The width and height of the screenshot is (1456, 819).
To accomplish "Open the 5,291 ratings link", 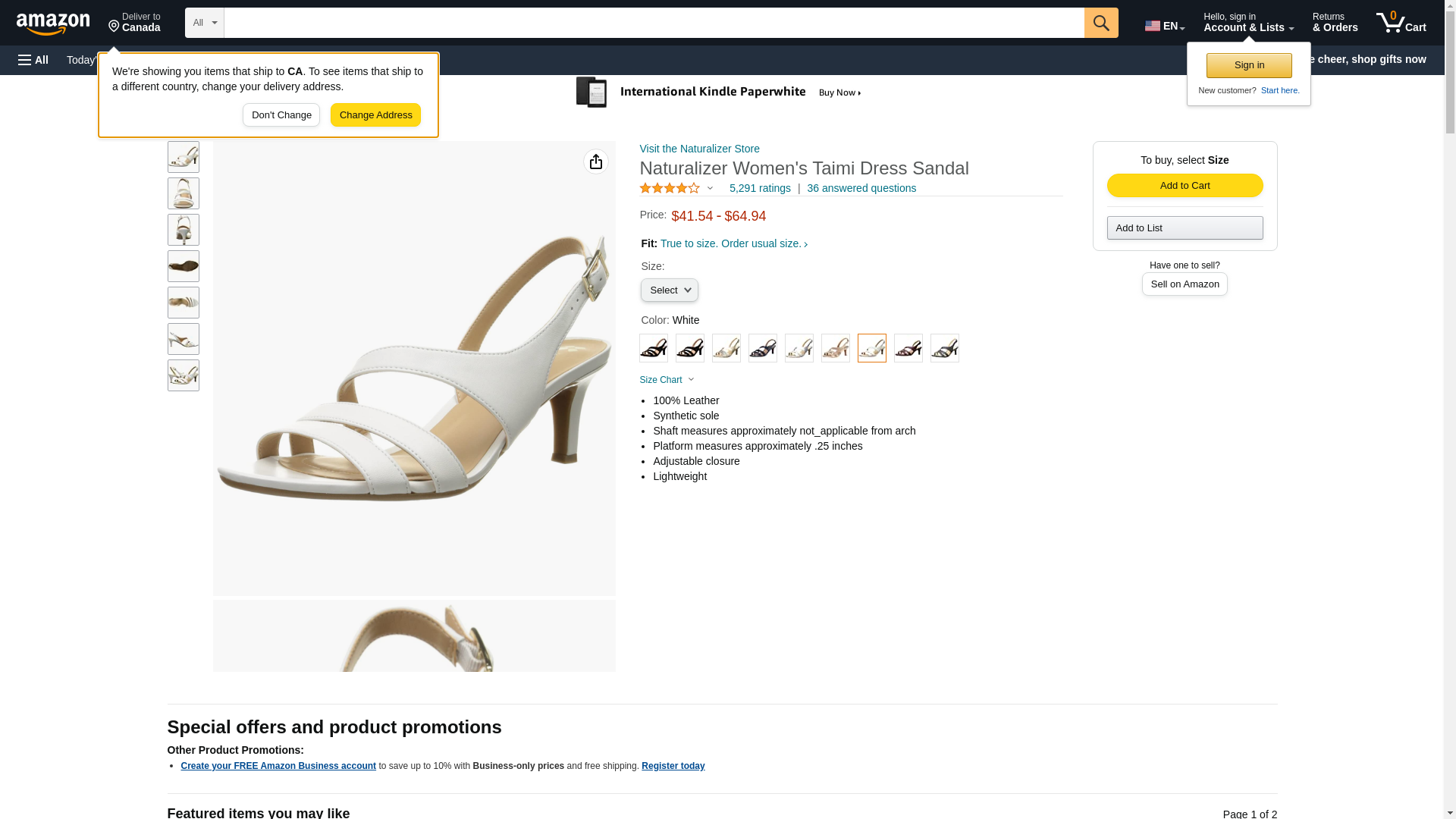I will [x=760, y=188].
